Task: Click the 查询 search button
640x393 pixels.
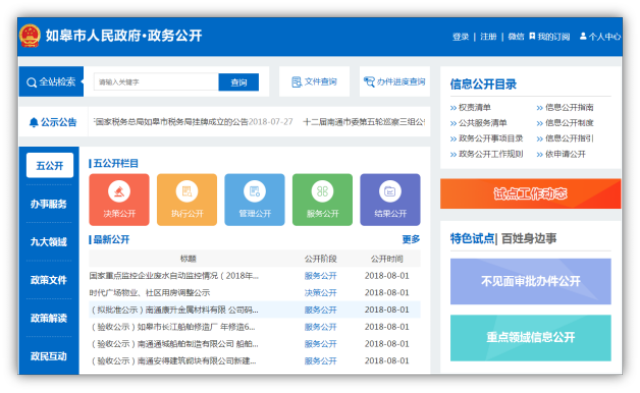Action: pos(239,82)
